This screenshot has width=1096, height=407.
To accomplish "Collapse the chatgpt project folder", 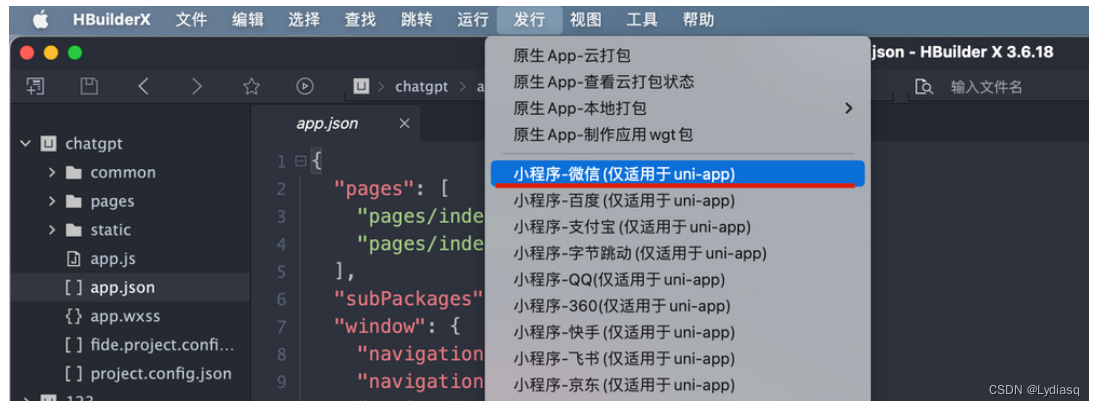I will [x=25, y=144].
